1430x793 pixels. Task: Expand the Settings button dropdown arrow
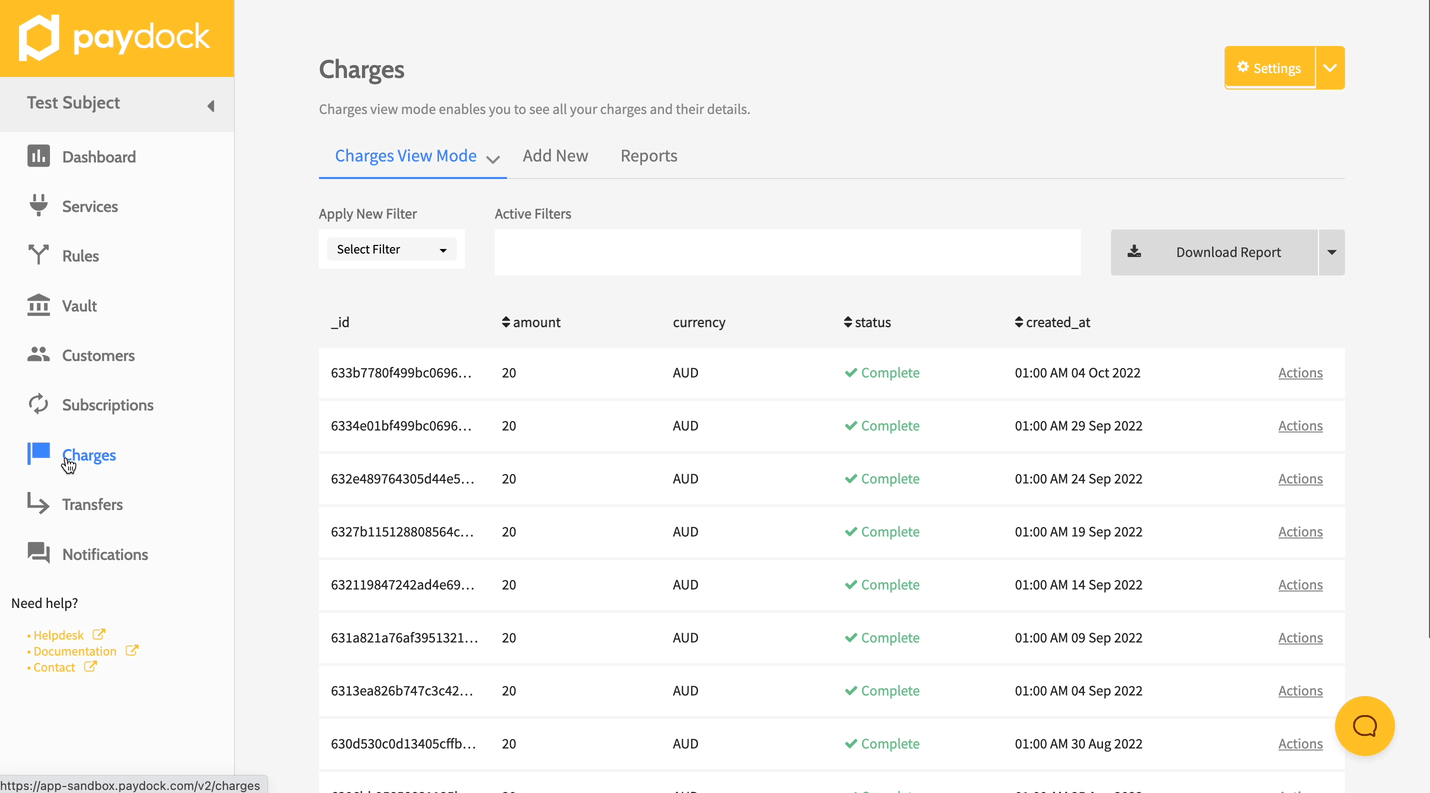(1330, 68)
